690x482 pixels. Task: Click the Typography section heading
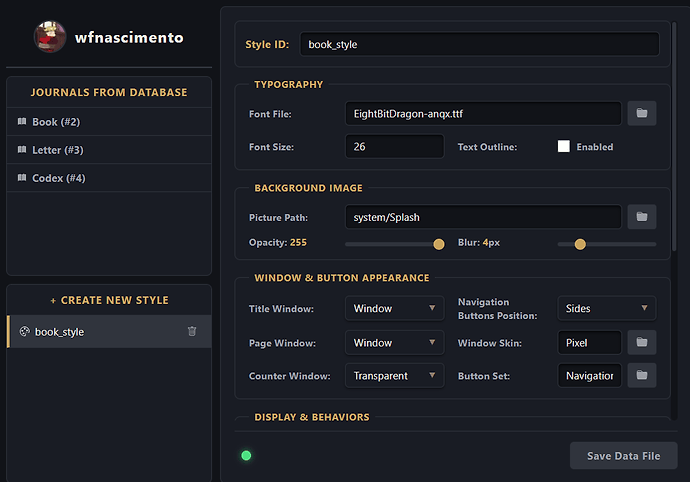point(289,85)
